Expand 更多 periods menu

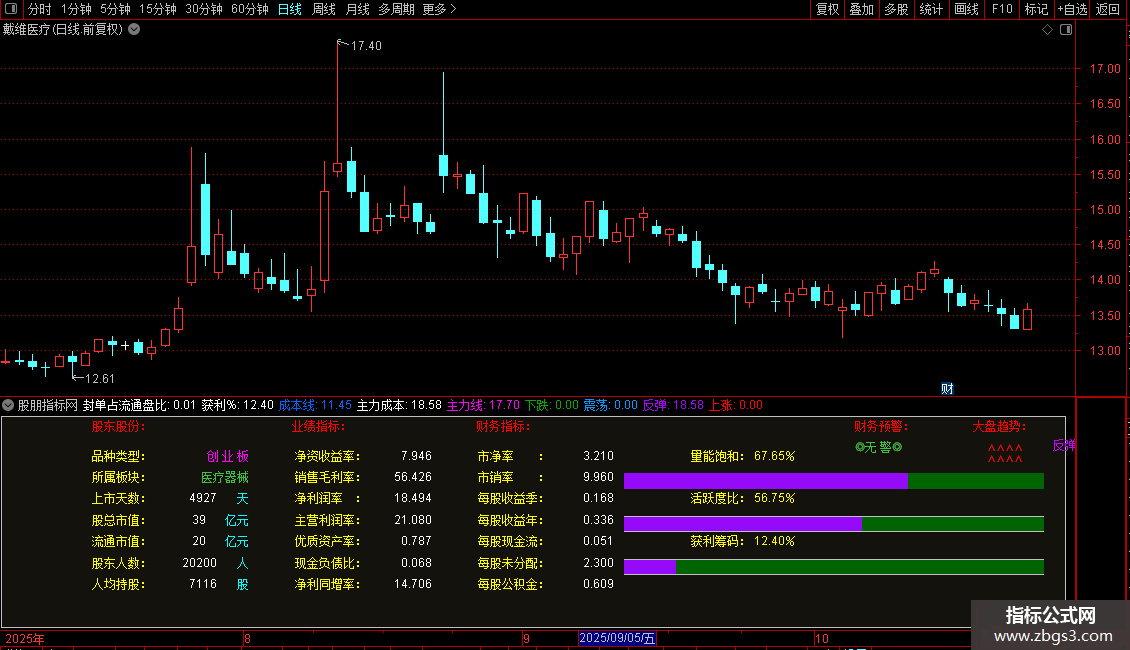pos(439,10)
